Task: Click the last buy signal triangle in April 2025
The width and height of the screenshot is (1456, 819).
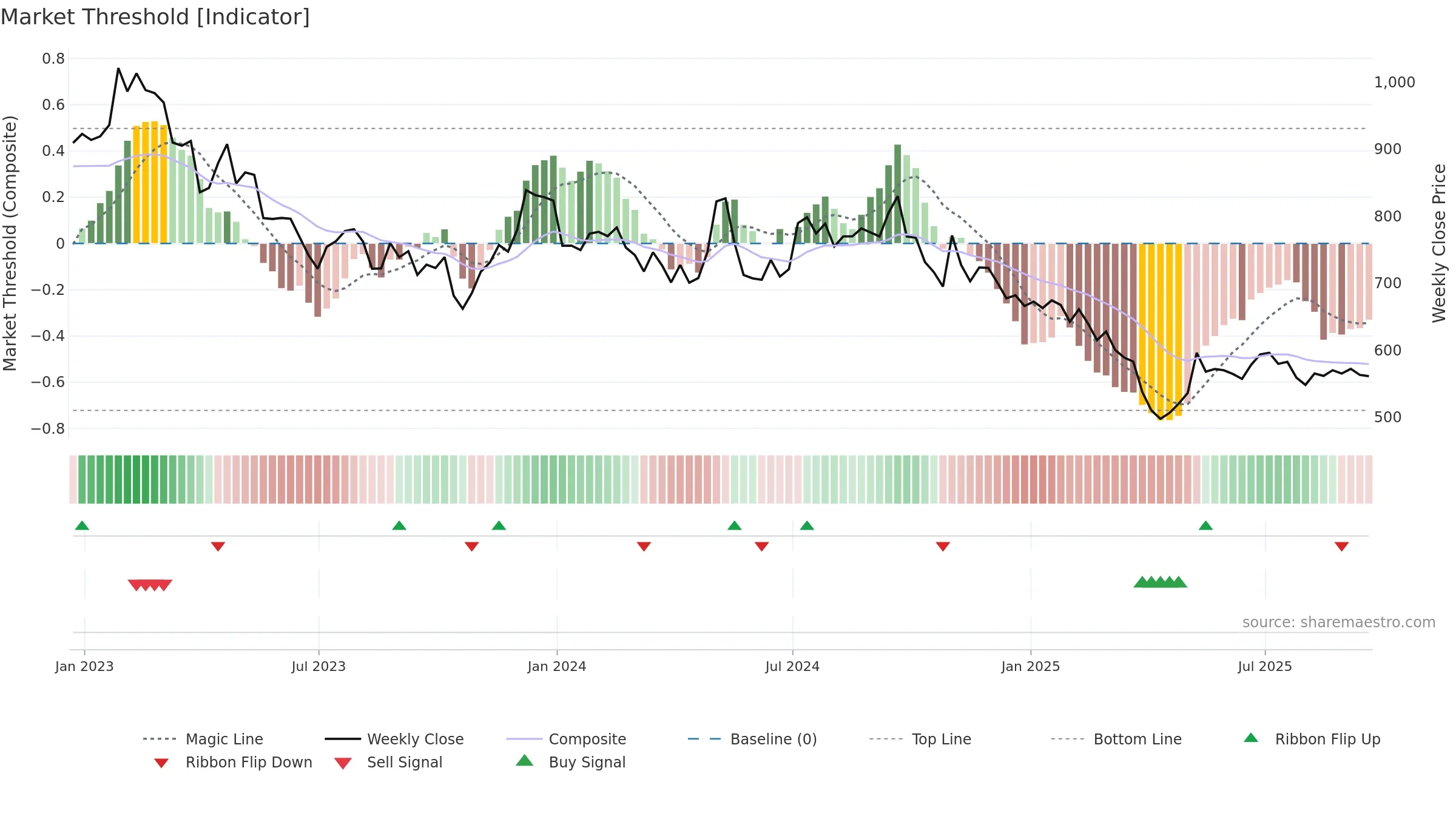Action: tap(1179, 582)
